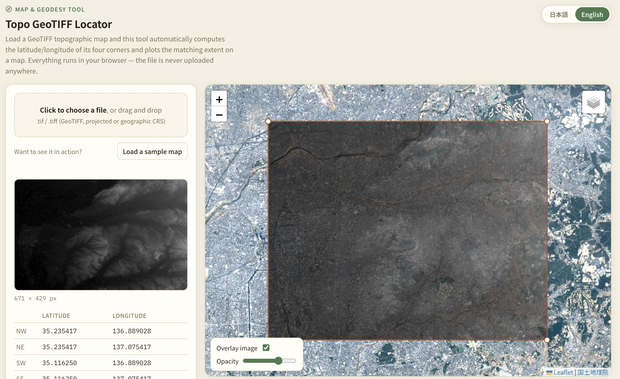The height and width of the screenshot is (379, 620).
Task: Click the grayscale elevation preview thumbnail
Action: (x=101, y=235)
